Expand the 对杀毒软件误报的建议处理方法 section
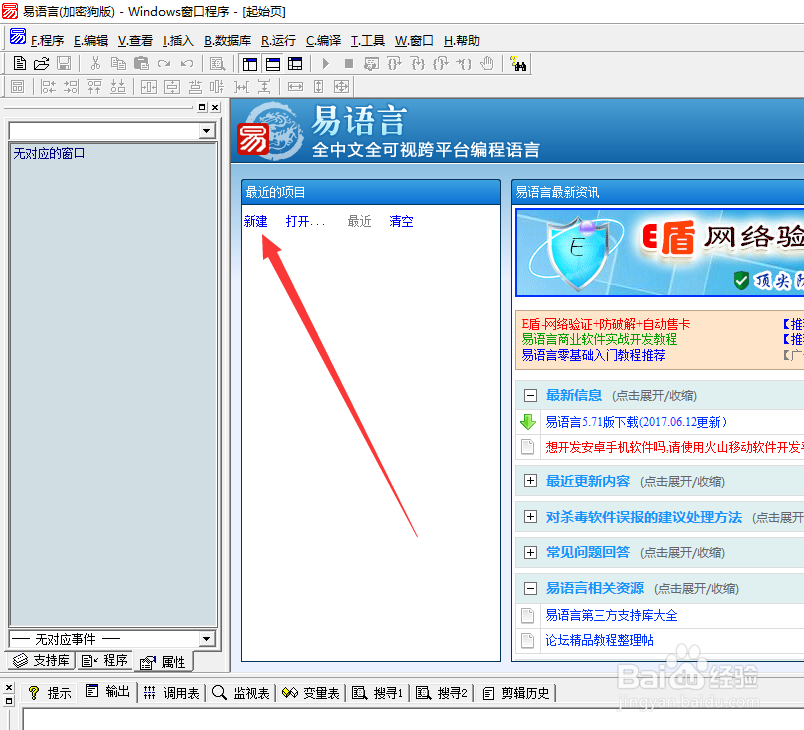 530,517
